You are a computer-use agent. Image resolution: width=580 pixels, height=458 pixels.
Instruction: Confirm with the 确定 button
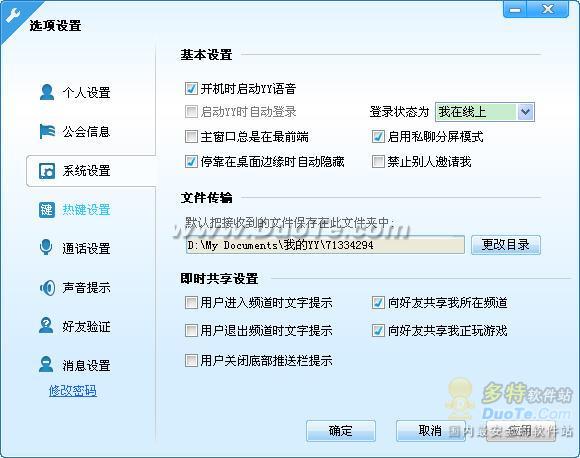341,431
